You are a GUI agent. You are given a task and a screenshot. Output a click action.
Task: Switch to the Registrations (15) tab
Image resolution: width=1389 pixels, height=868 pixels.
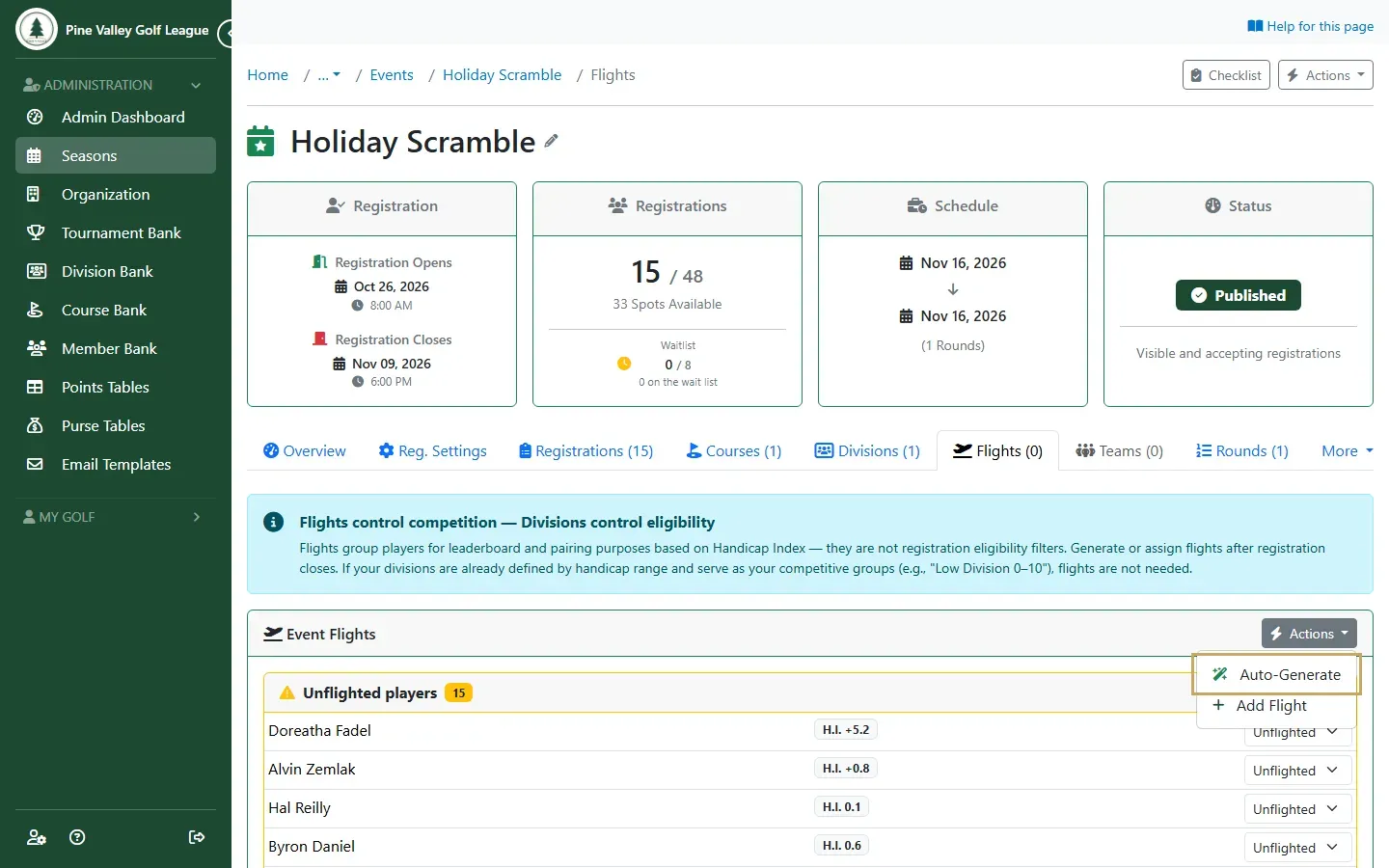[586, 450]
